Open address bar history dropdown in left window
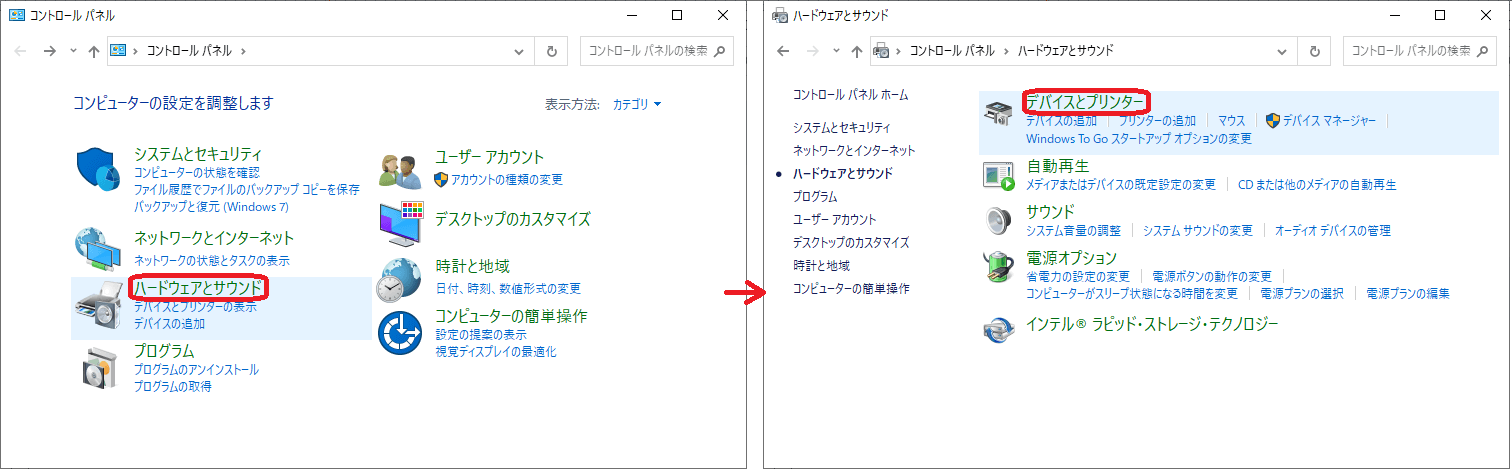This screenshot has height=472, width=1512. coord(518,51)
